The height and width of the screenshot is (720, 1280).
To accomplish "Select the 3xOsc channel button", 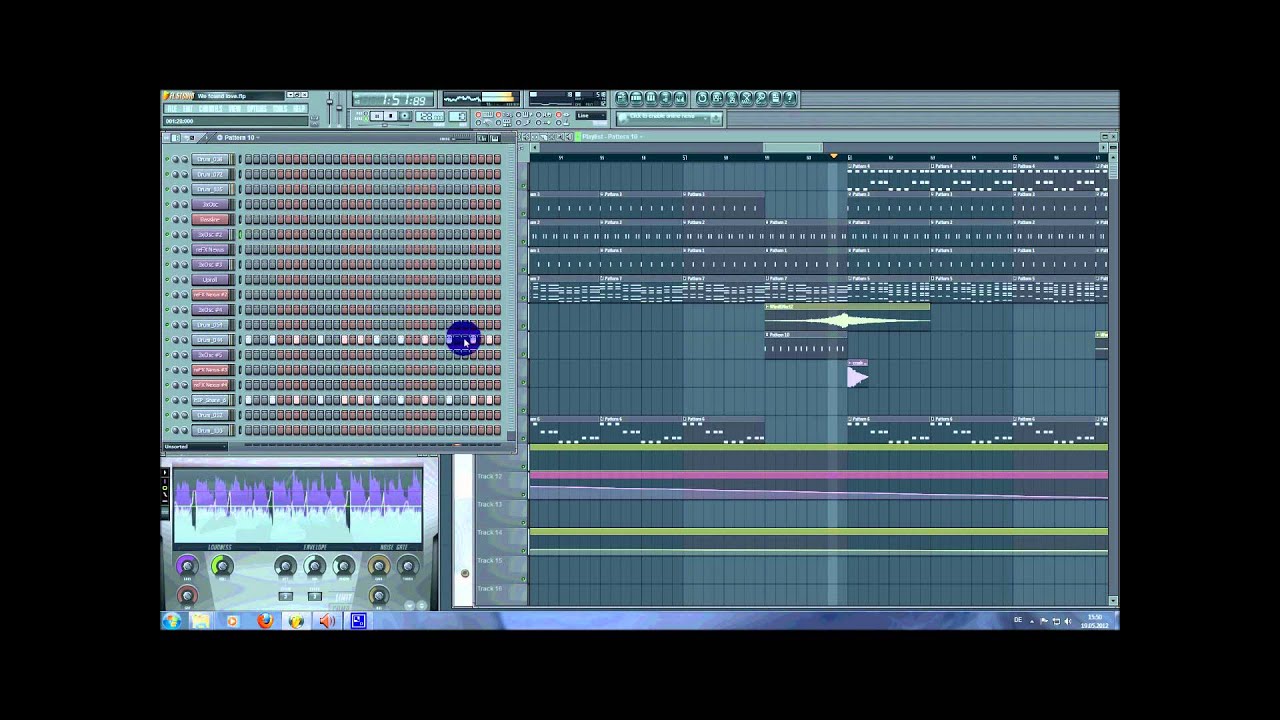I will point(210,204).
